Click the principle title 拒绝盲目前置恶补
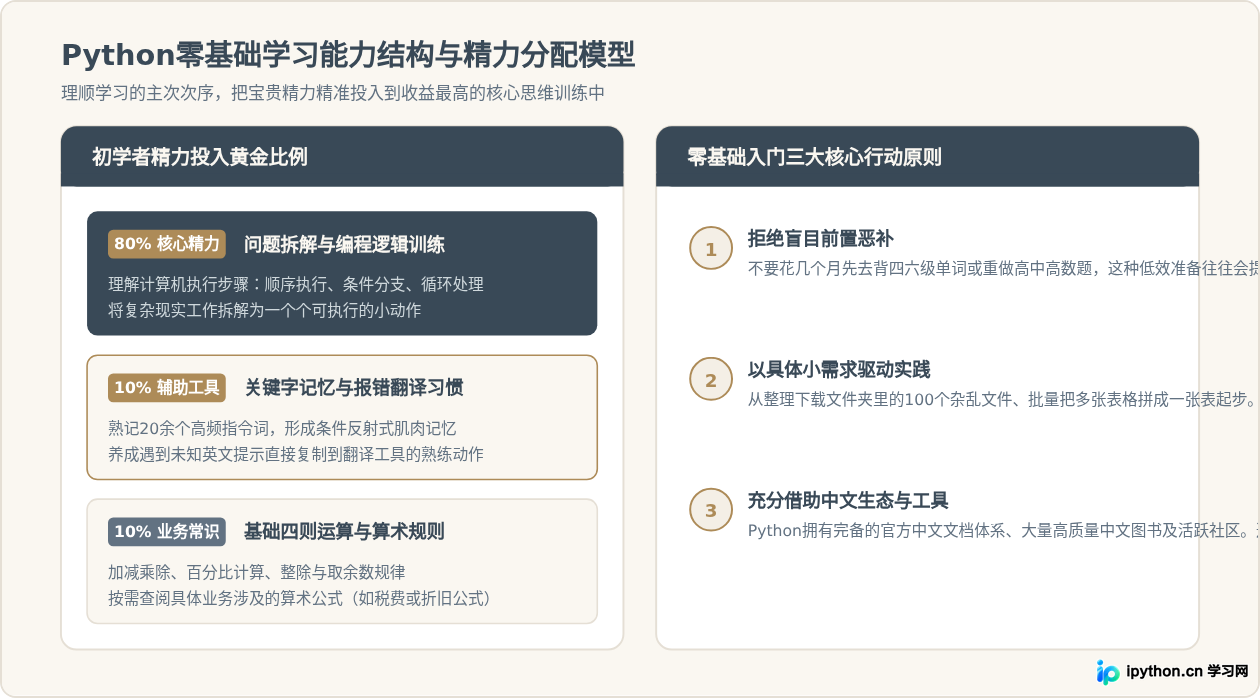1260x698 pixels. pos(821,238)
